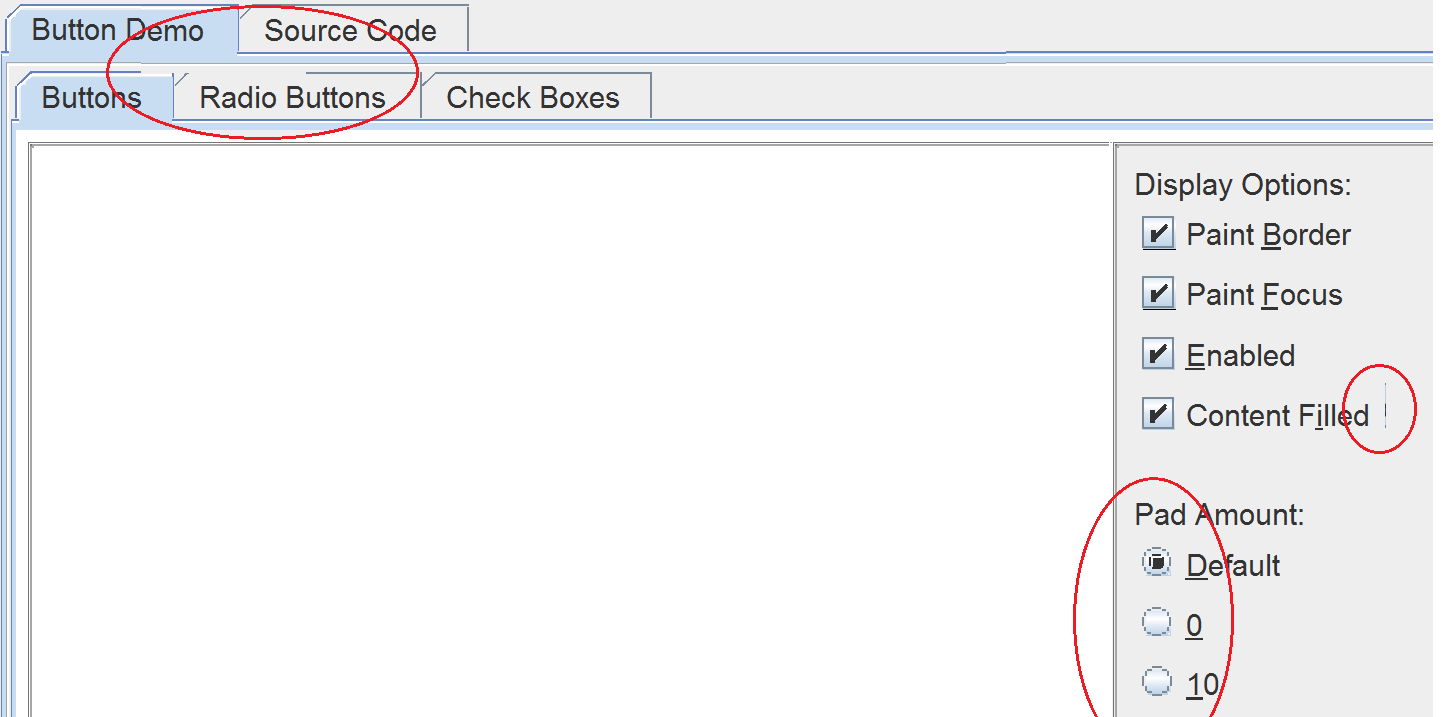Untick the Paint Focus checkbox square

[1157, 295]
